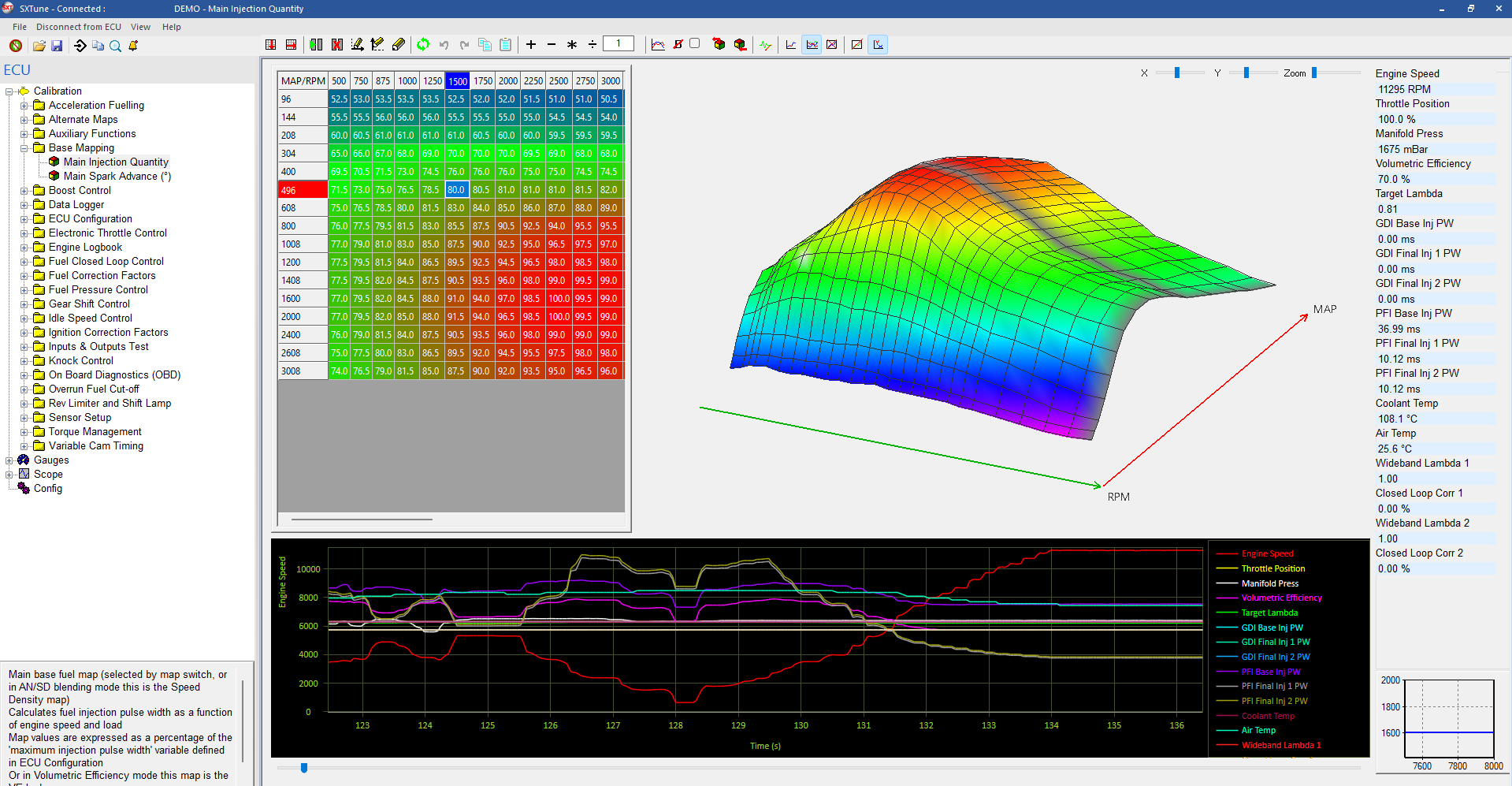Click the magnifier search toolbar icon
The image size is (1512, 786).
[115, 46]
